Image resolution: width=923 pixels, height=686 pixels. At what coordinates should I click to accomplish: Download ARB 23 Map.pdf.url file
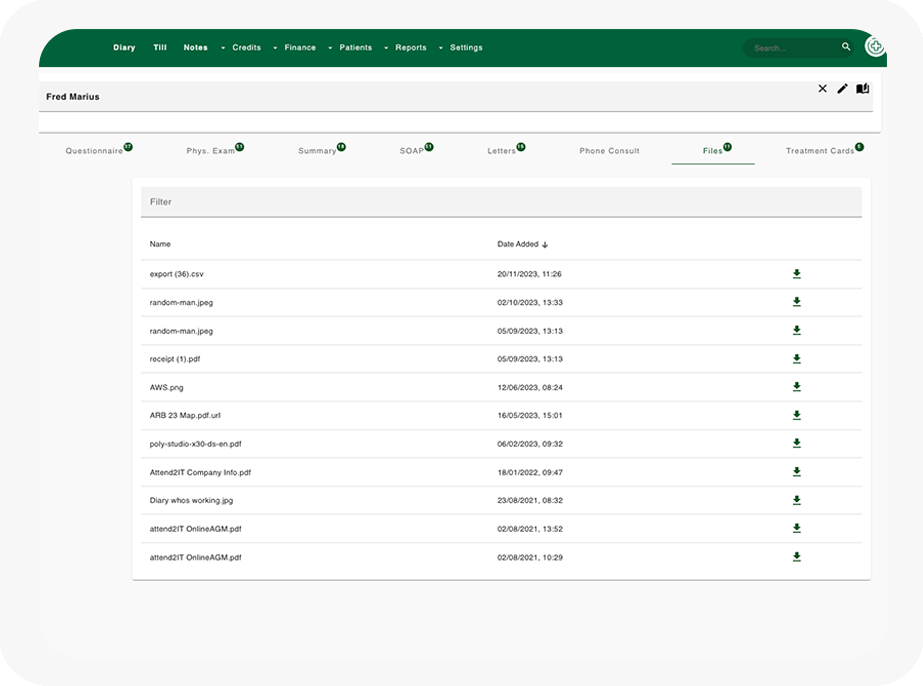[x=796, y=415]
